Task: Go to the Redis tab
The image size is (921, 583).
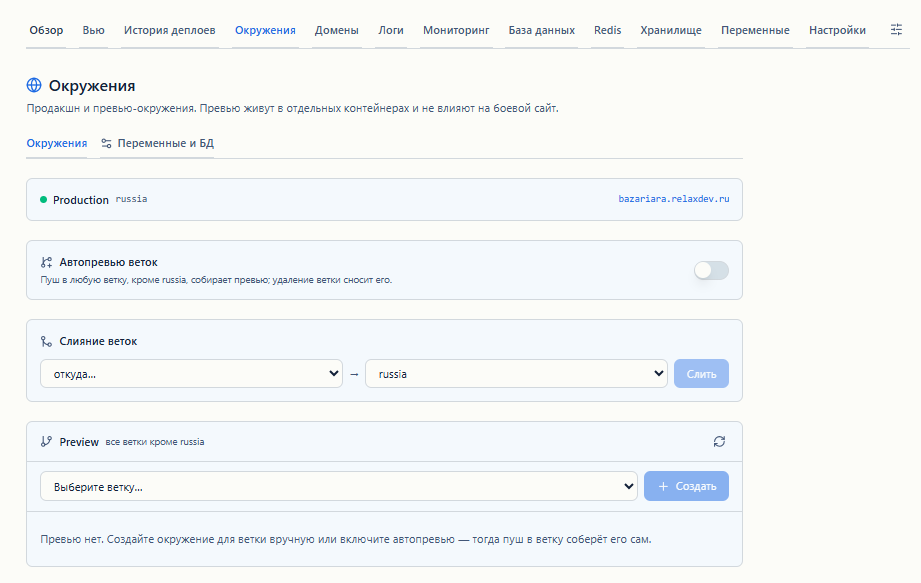Action: click(x=607, y=30)
